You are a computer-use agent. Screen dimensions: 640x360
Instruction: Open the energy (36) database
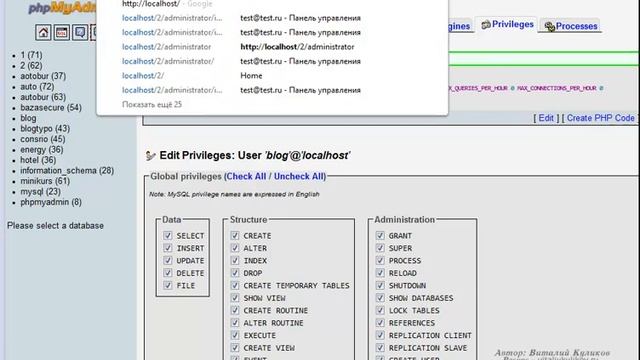tap(42, 150)
